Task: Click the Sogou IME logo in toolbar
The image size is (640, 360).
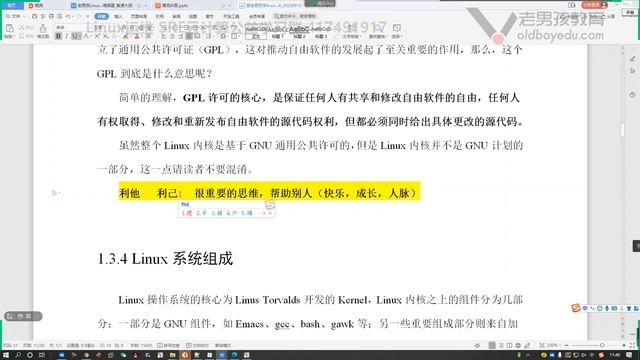Action: point(576,308)
